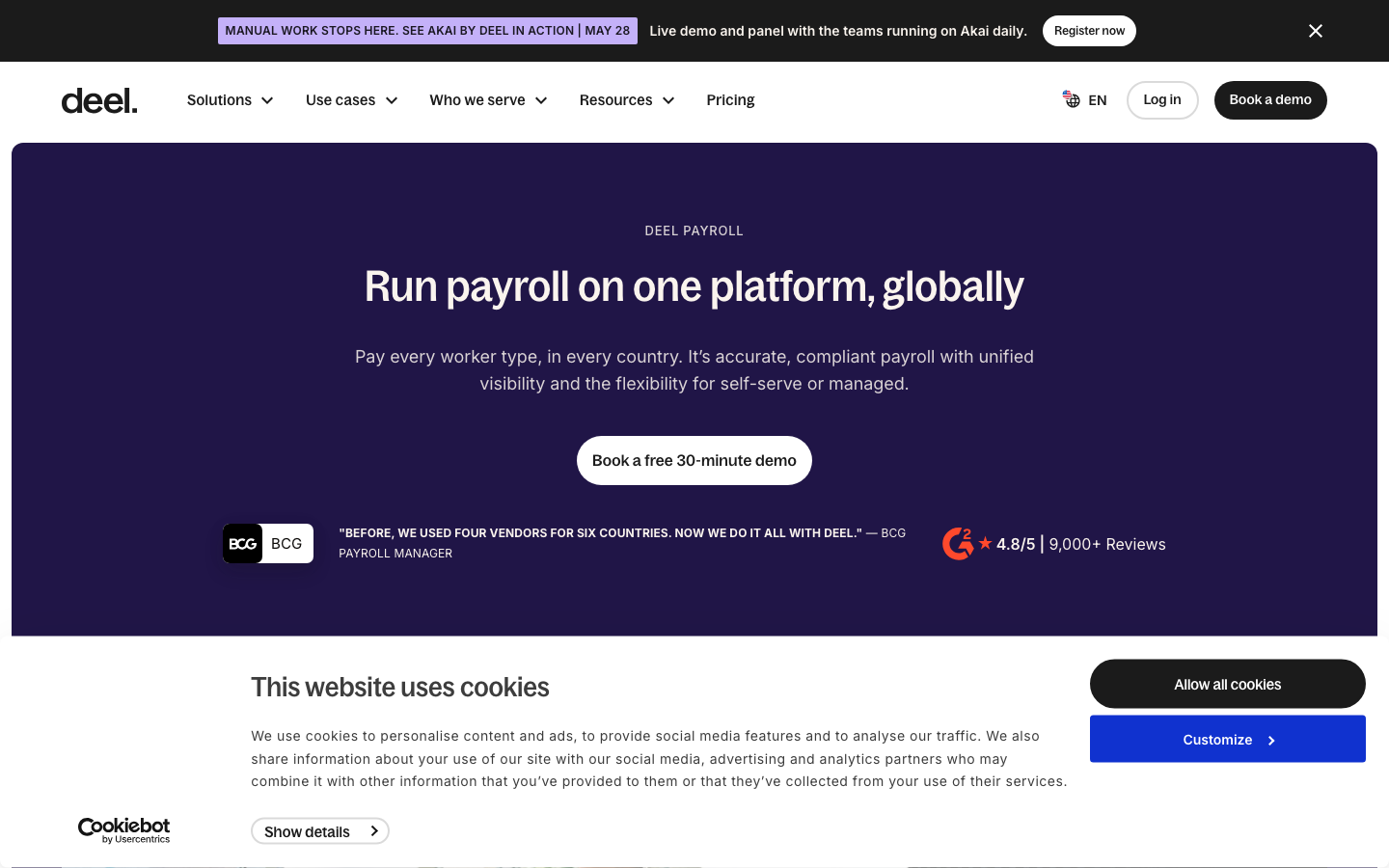
Task: Click the purple Akai event banner label
Action: click(x=427, y=31)
